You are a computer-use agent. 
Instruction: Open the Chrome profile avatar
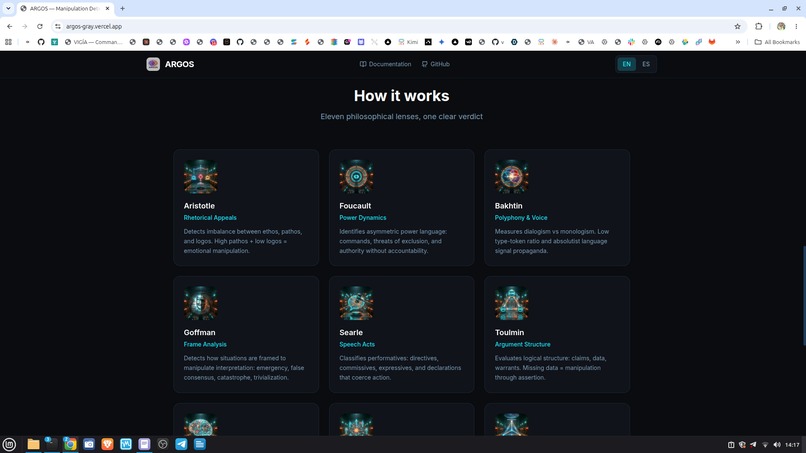coord(781,26)
